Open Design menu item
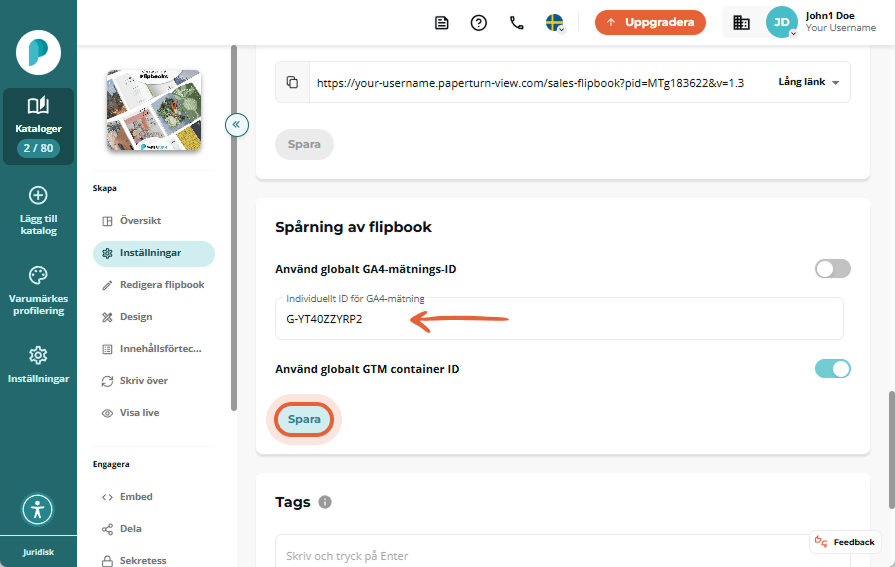 [154, 317]
